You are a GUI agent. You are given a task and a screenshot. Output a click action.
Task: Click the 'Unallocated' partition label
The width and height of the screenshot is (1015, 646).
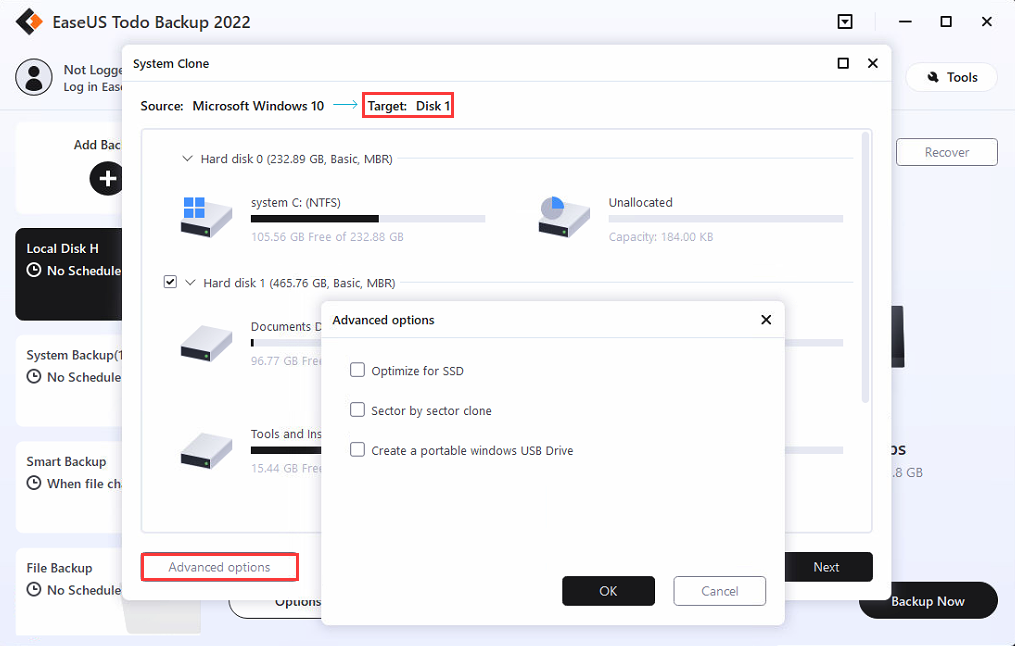(640, 203)
